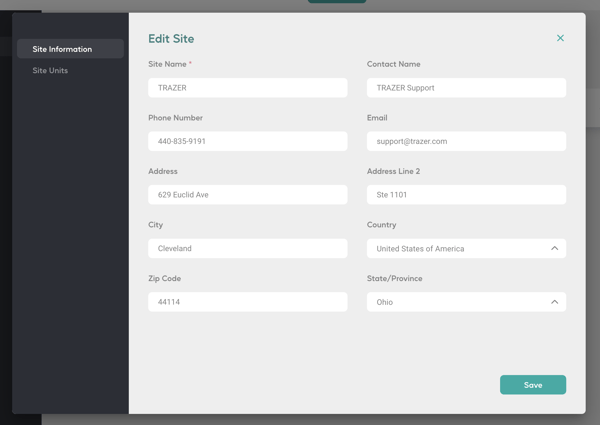Screen dimensions: 600x425
Task: Click the Site Name label
Action: 167,64
